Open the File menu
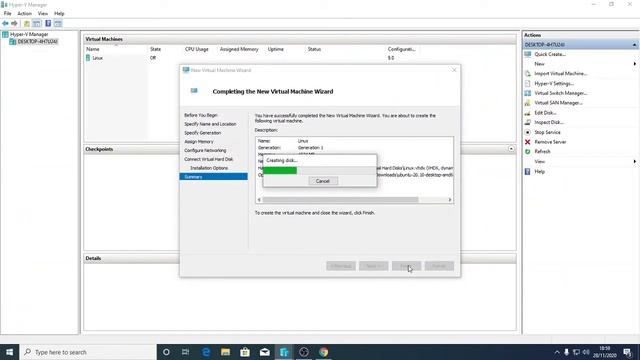Viewport: 640px width, 360px height. tap(7, 13)
